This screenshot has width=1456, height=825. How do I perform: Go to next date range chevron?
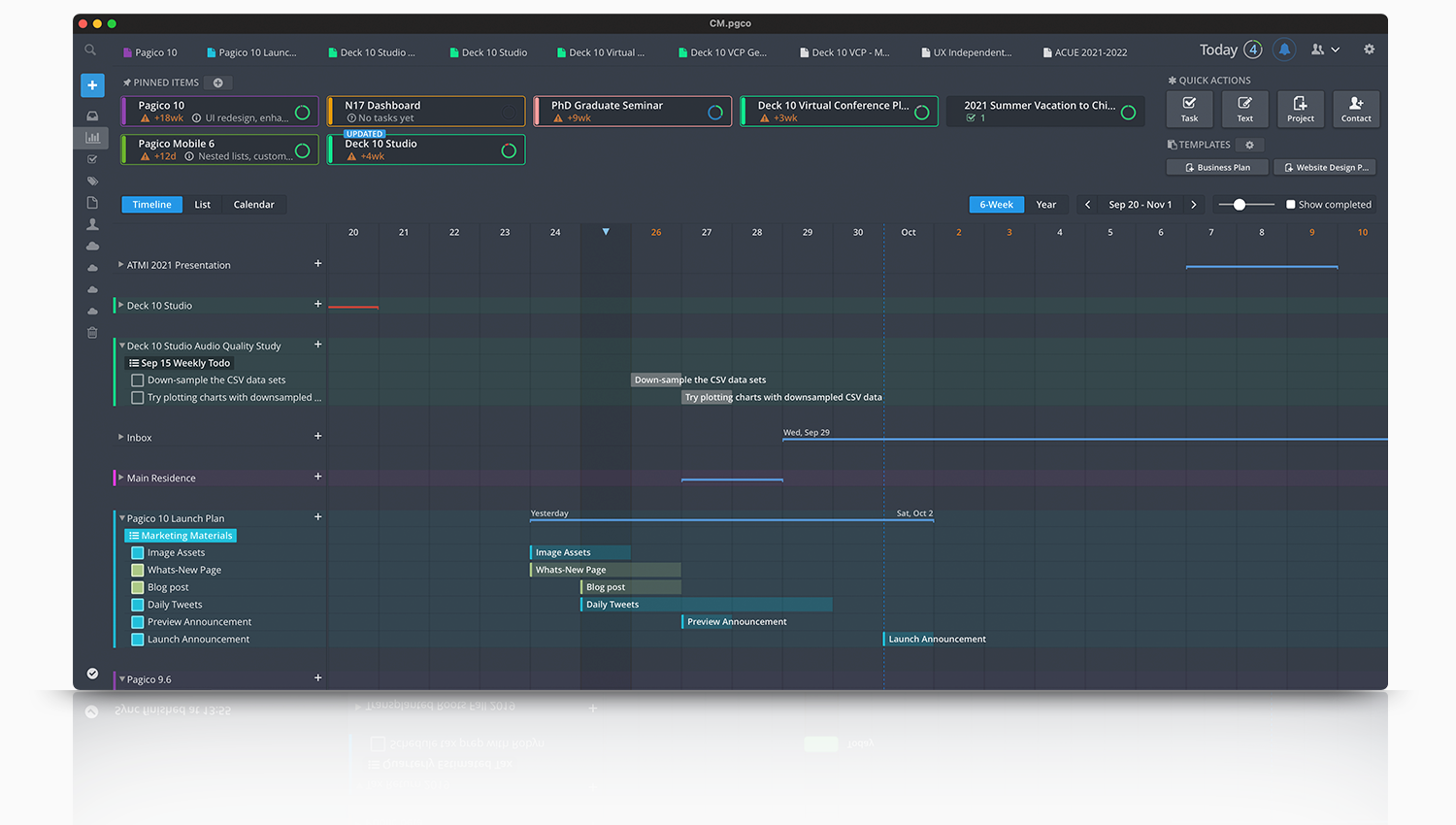pyautogui.click(x=1194, y=205)
